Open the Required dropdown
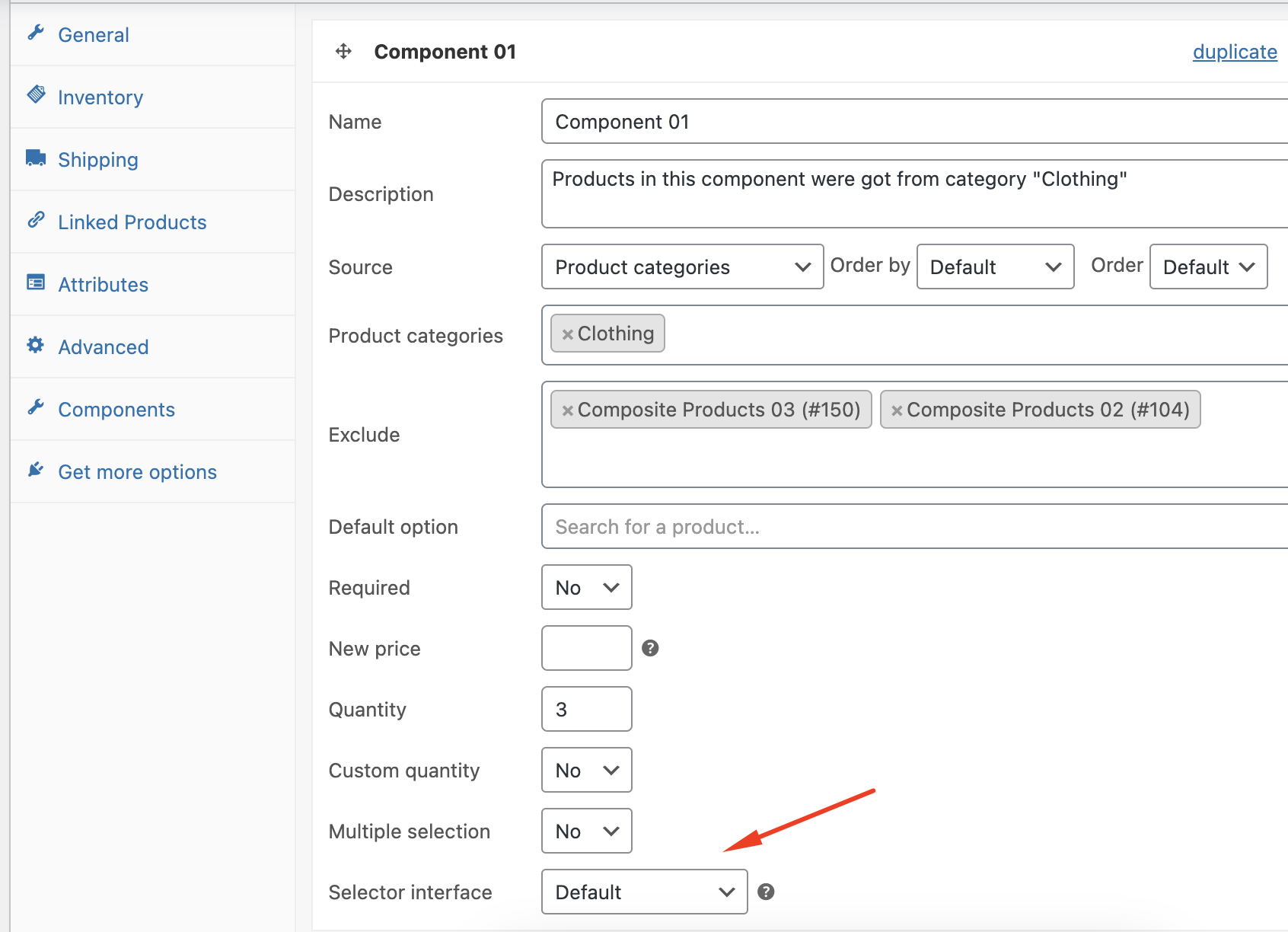The image size is (1288, 932). [586, 587]
